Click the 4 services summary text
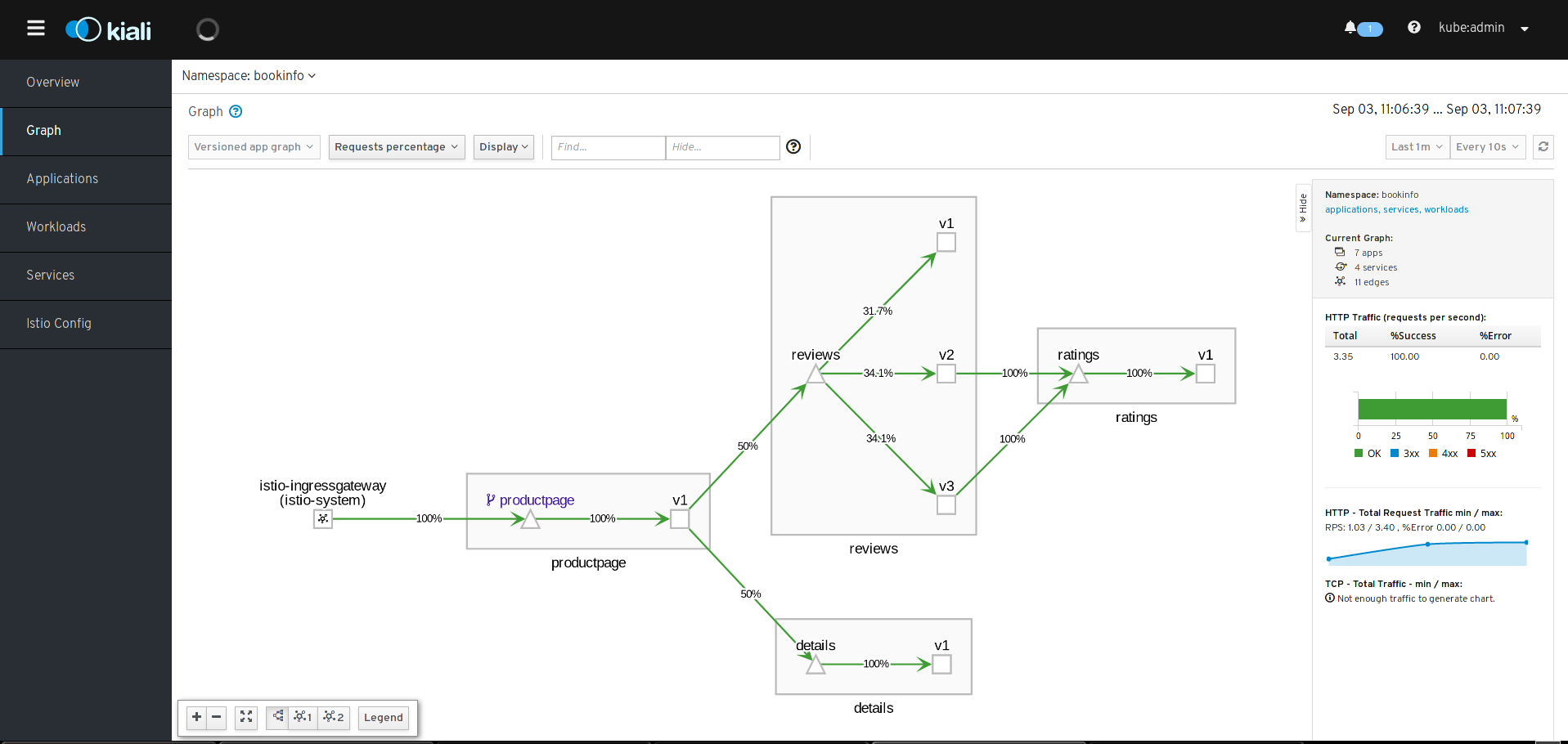The height and width of the screenshot is (744, 1568). (x=1376, y=268)
